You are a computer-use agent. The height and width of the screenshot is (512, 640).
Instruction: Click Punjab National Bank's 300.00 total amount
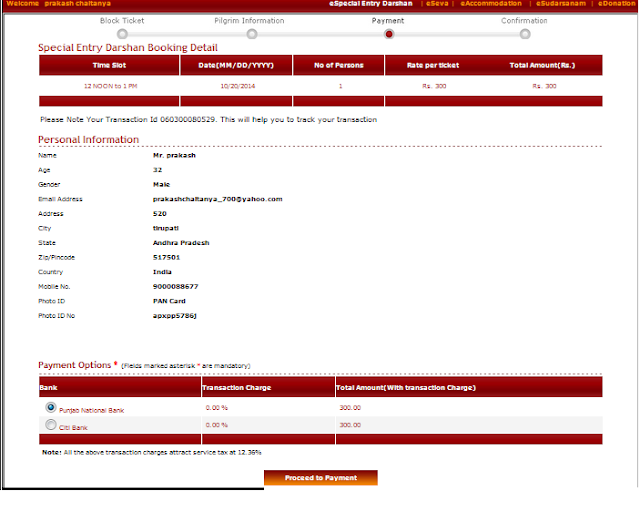click(350, 408)
